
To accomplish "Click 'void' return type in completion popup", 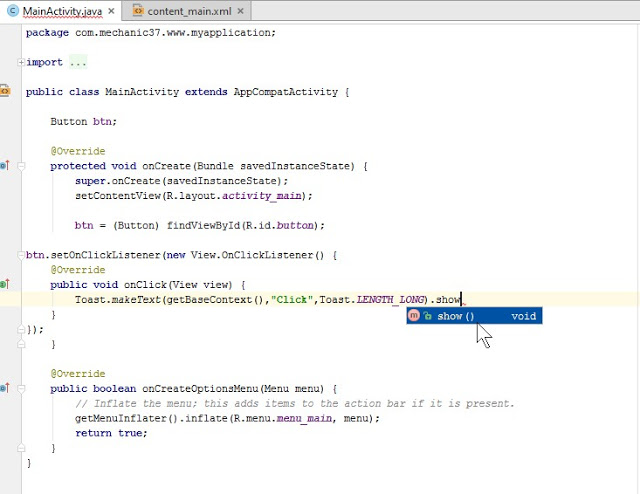I will pos(524,316).
